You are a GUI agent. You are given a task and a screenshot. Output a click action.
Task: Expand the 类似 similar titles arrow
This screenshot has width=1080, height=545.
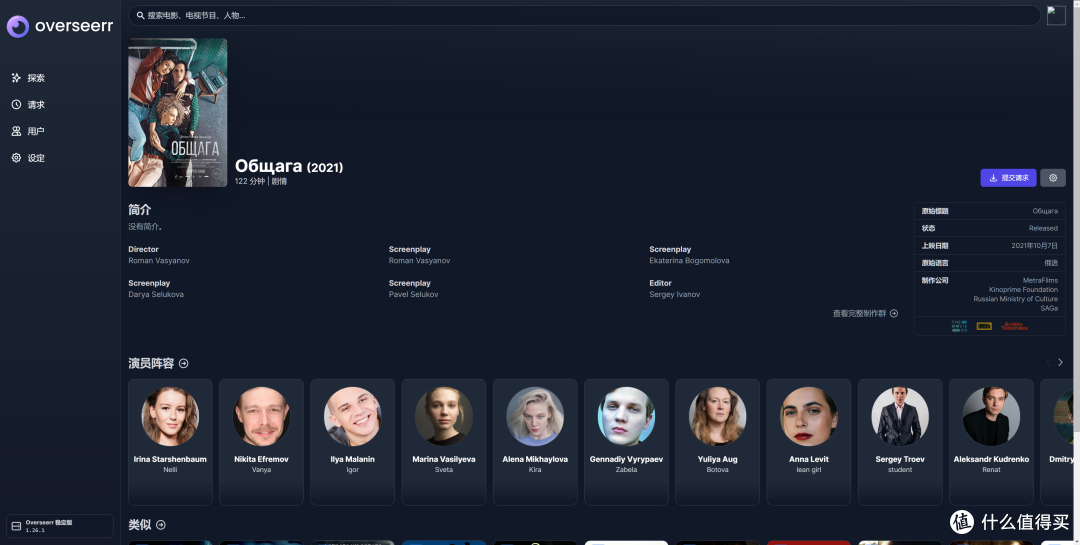tap(161, 525)
